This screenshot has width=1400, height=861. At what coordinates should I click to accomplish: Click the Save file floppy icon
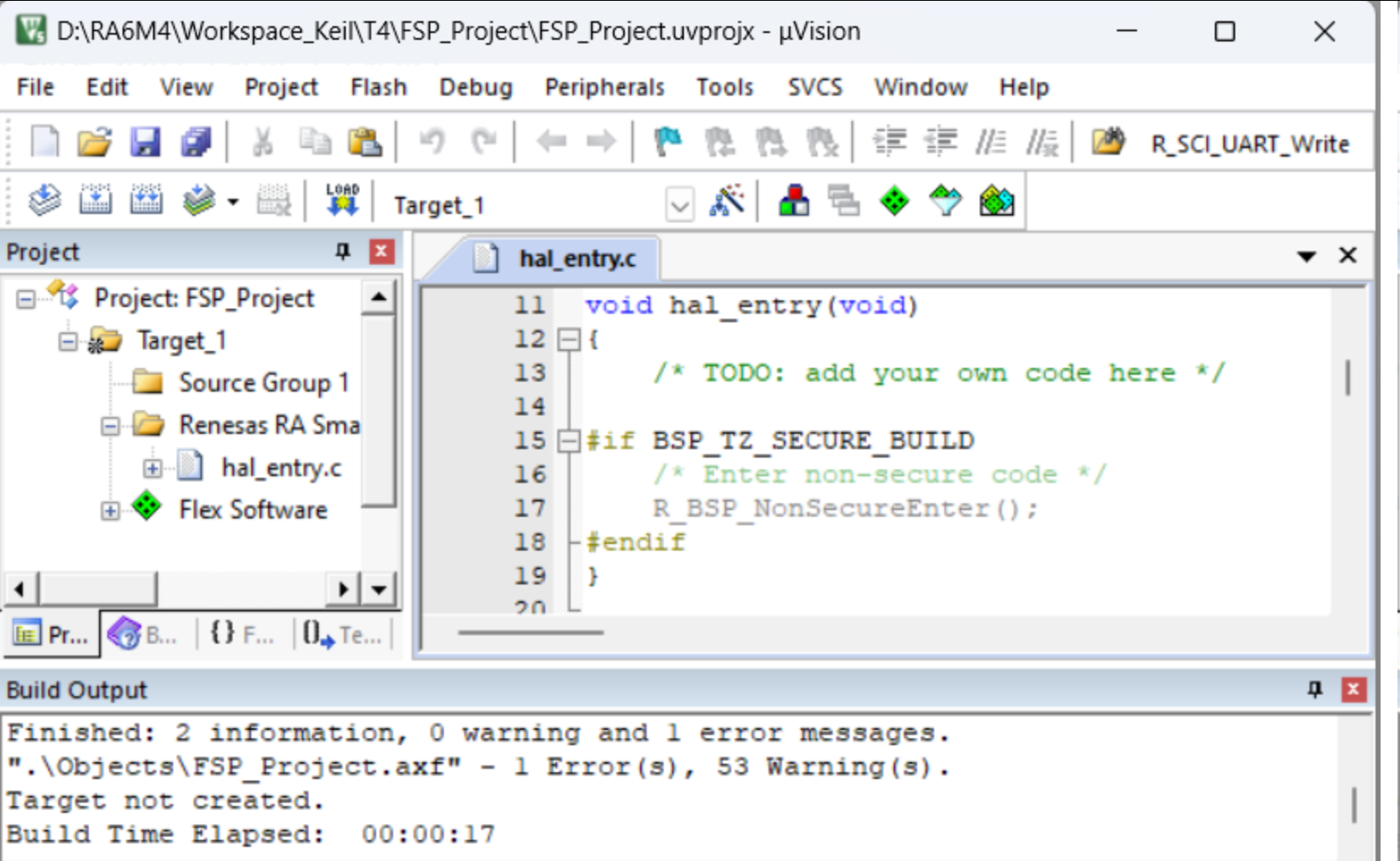145,142
